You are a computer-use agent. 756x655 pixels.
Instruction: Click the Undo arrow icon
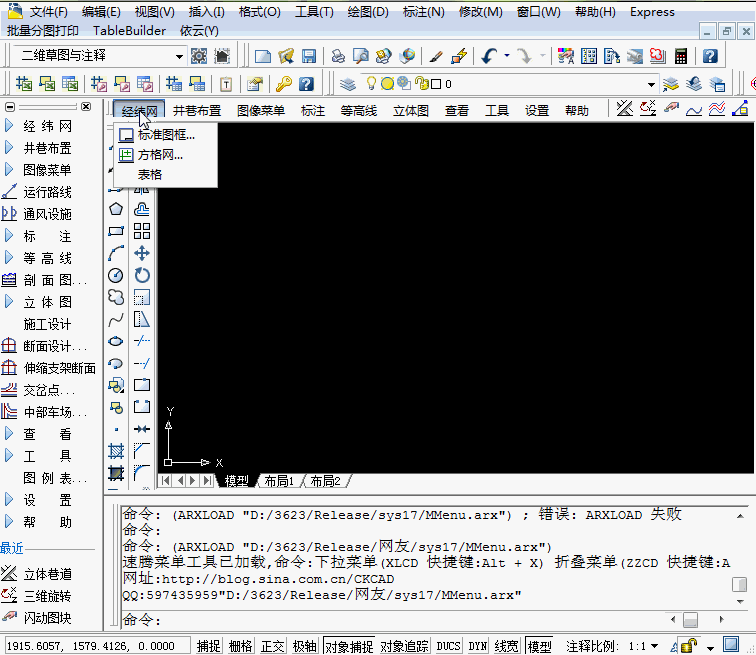(489, 56)
